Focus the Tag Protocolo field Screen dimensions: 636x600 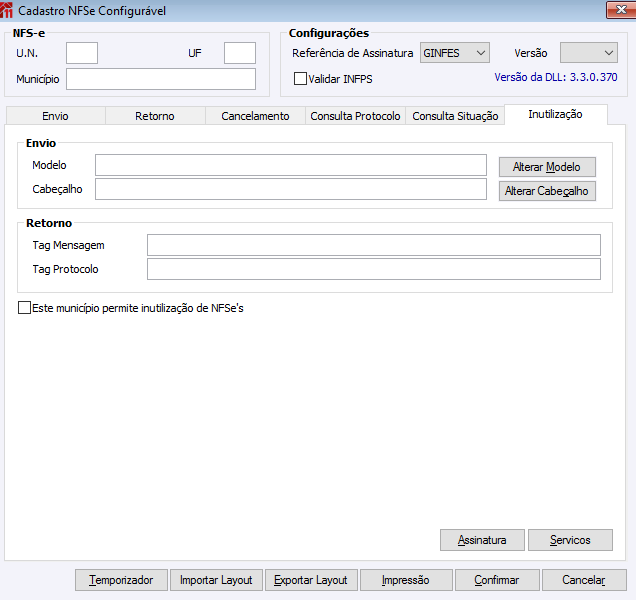pos(374,269)
